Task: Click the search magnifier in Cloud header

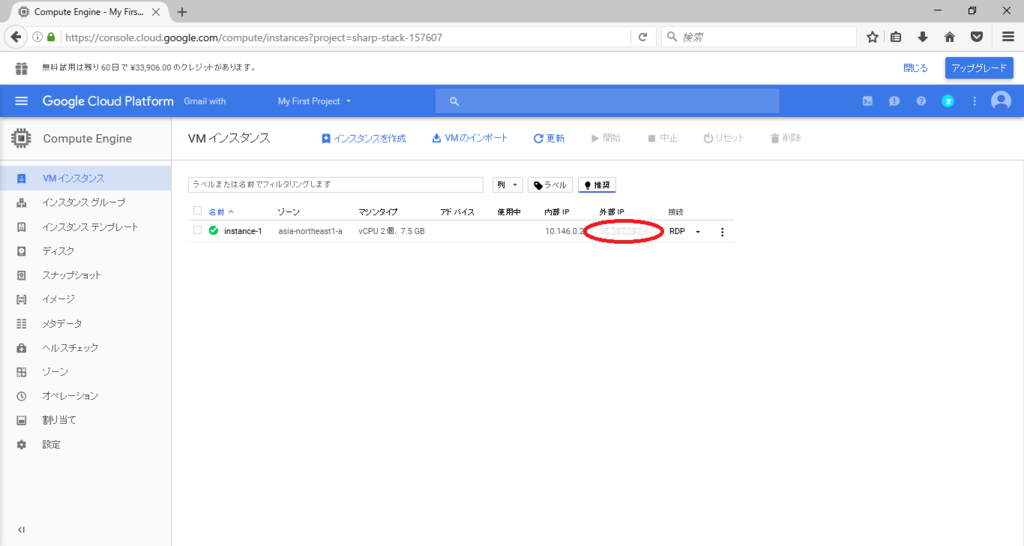Action: click(x=455, y=101)
